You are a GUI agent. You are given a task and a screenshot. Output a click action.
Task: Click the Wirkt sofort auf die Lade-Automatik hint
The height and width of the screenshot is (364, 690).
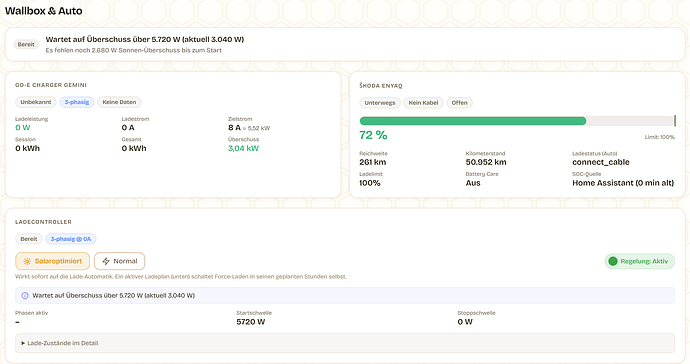(181, 277)
